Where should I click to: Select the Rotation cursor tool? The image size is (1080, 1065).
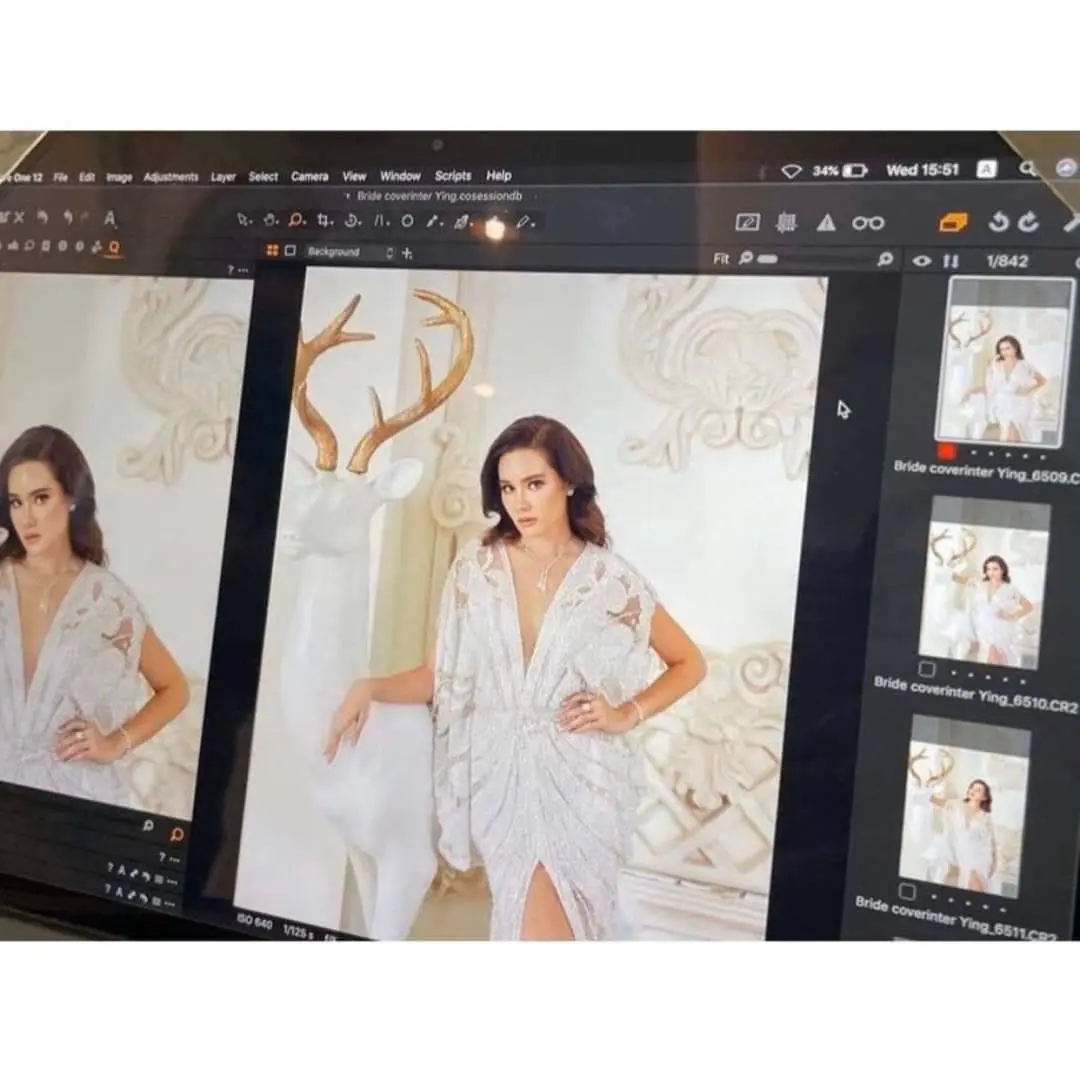click(352, 220)
